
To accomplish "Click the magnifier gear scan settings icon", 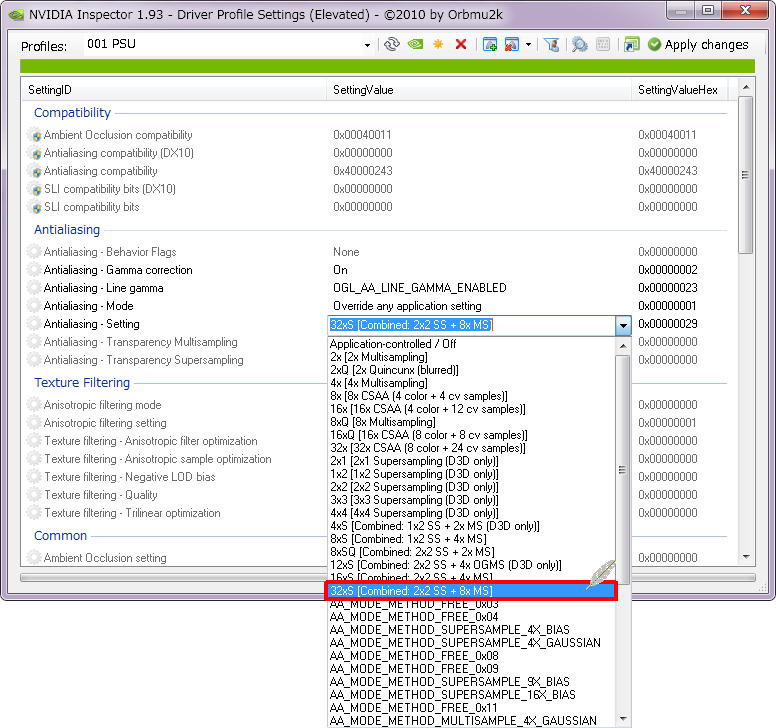I will pyautogui.click(x=580, y=45).
